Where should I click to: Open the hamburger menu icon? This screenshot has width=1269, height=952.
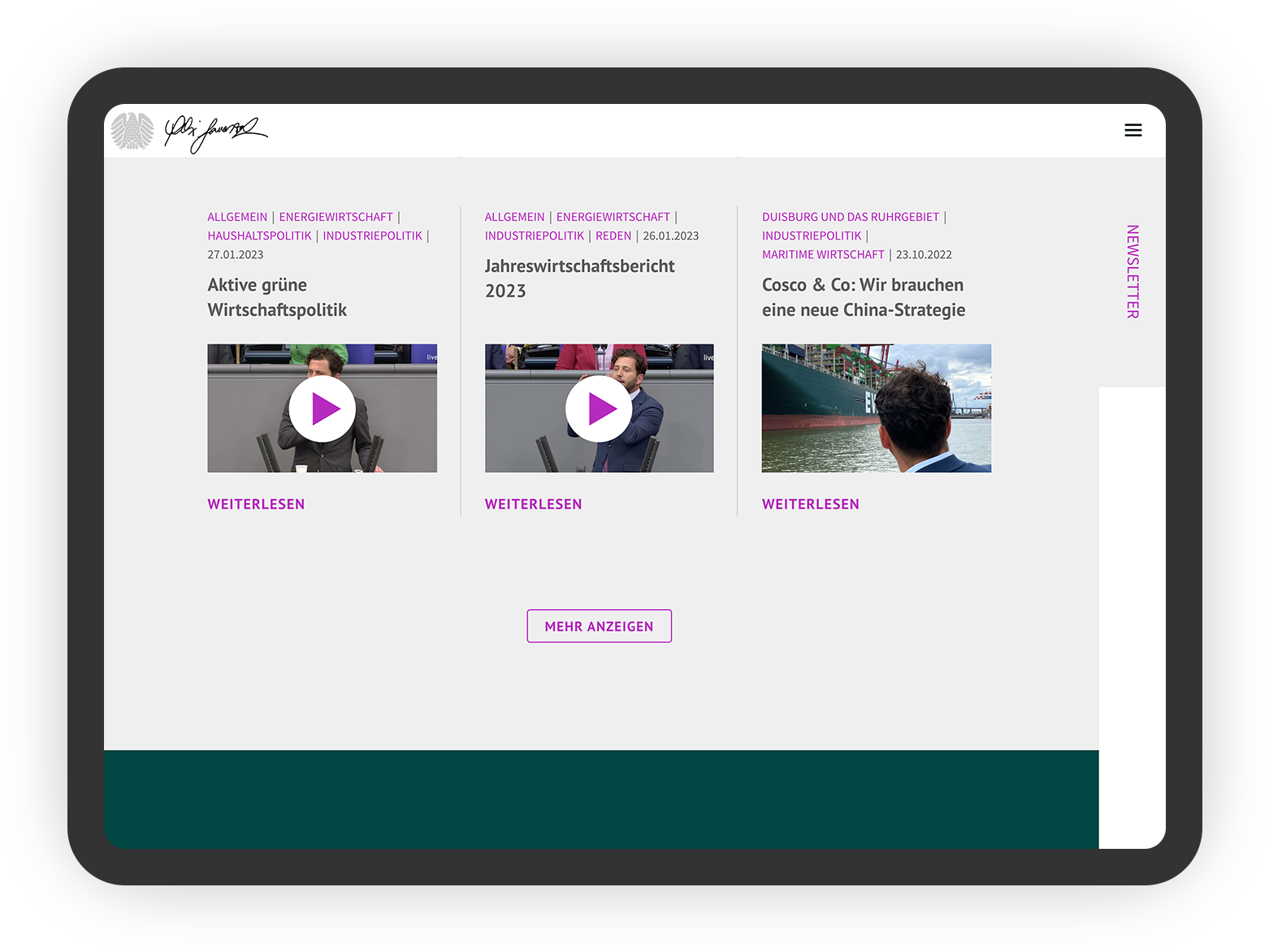tap(1133, 130)
